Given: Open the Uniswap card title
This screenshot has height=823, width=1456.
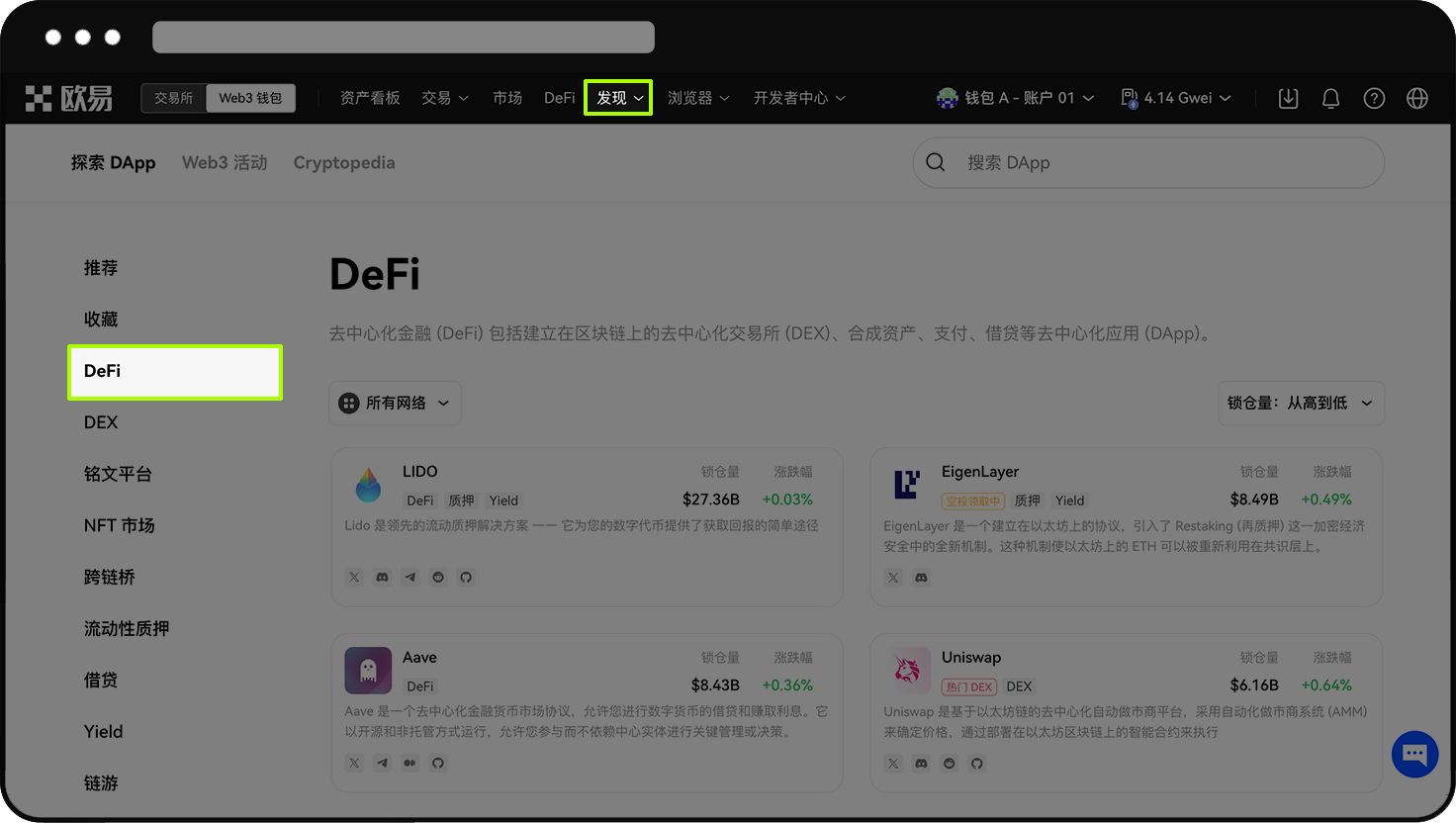Looking at the screenshot, I should coord(971,658).
